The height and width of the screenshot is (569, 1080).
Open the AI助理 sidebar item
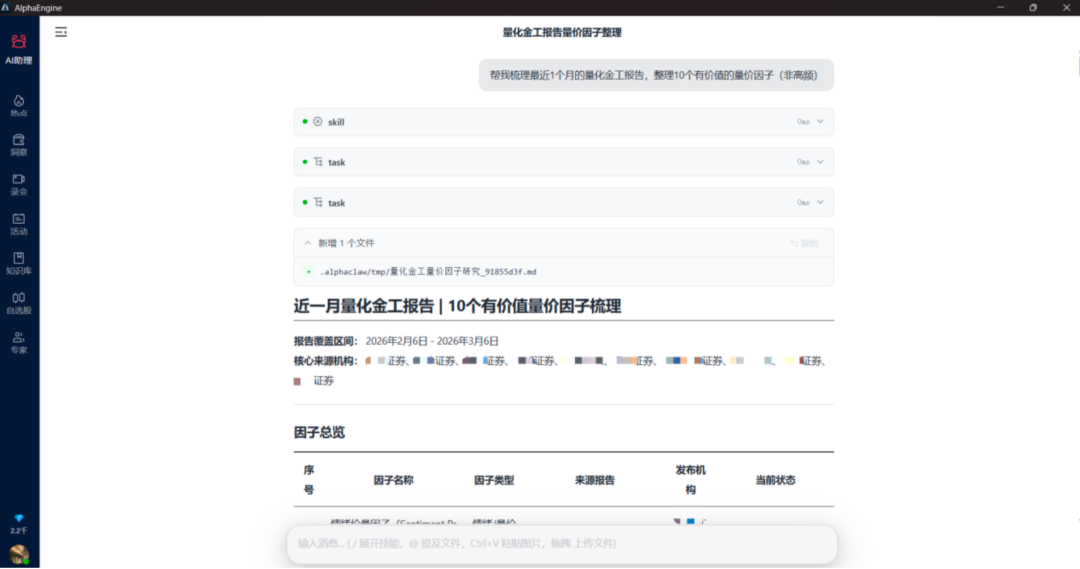pyautogui.click(x=19, y=50)
